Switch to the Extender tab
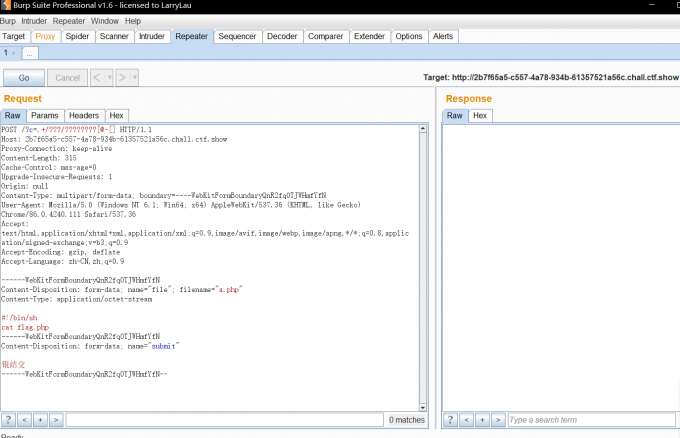 369,36
